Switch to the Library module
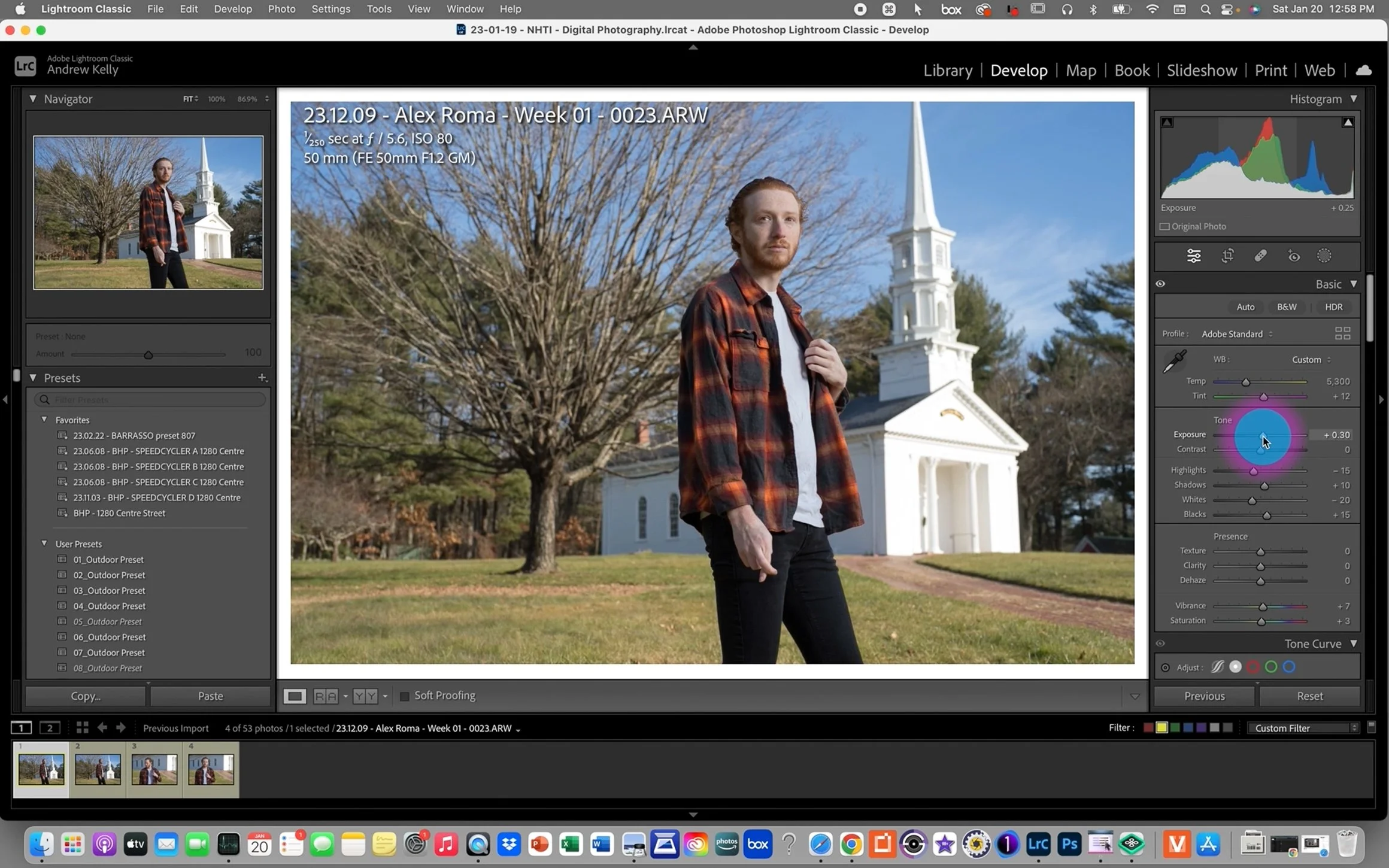 click(x=947, y=71)
